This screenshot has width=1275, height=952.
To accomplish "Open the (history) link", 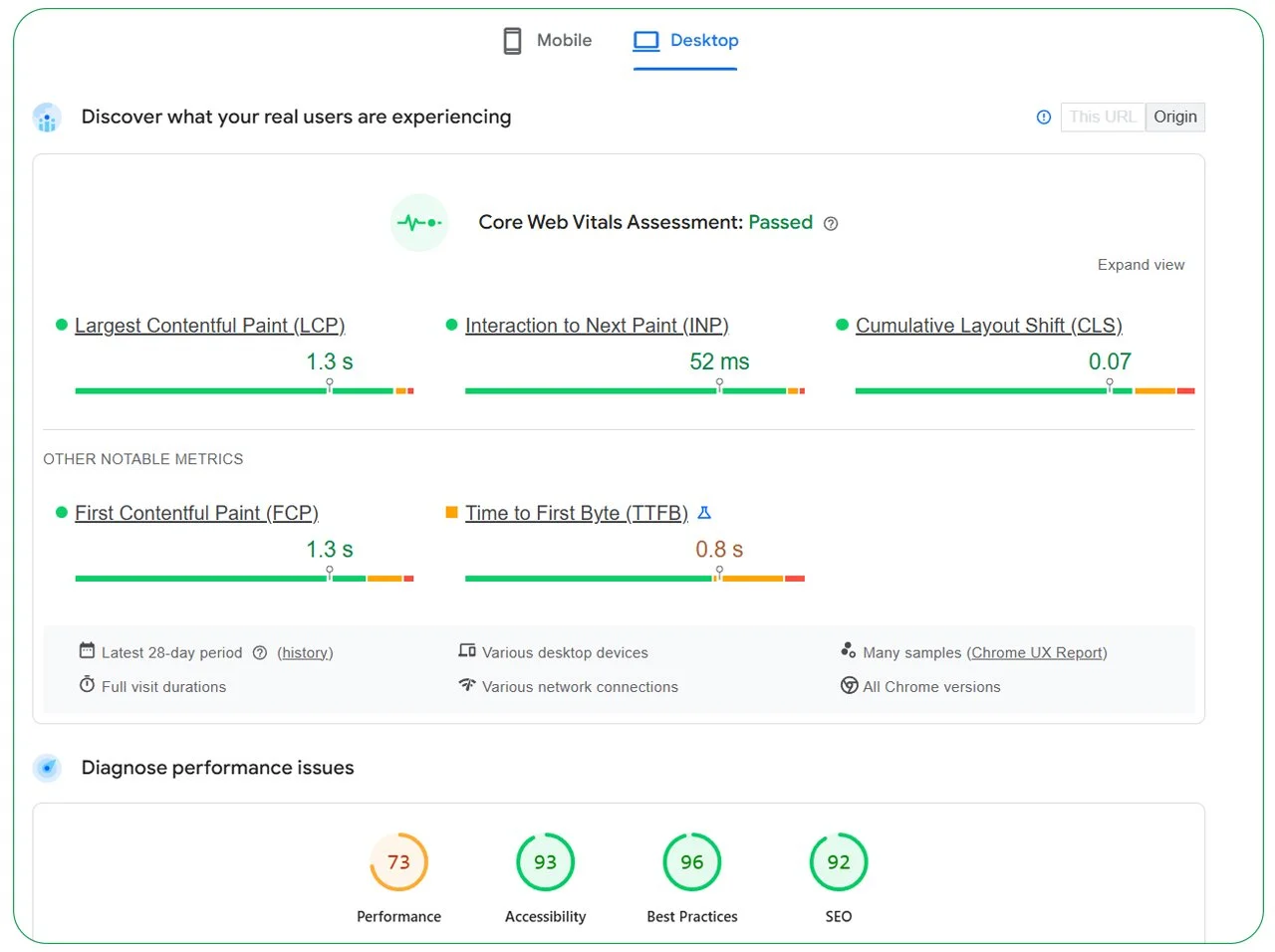I will pyautogui.click(x=305, y=653).
